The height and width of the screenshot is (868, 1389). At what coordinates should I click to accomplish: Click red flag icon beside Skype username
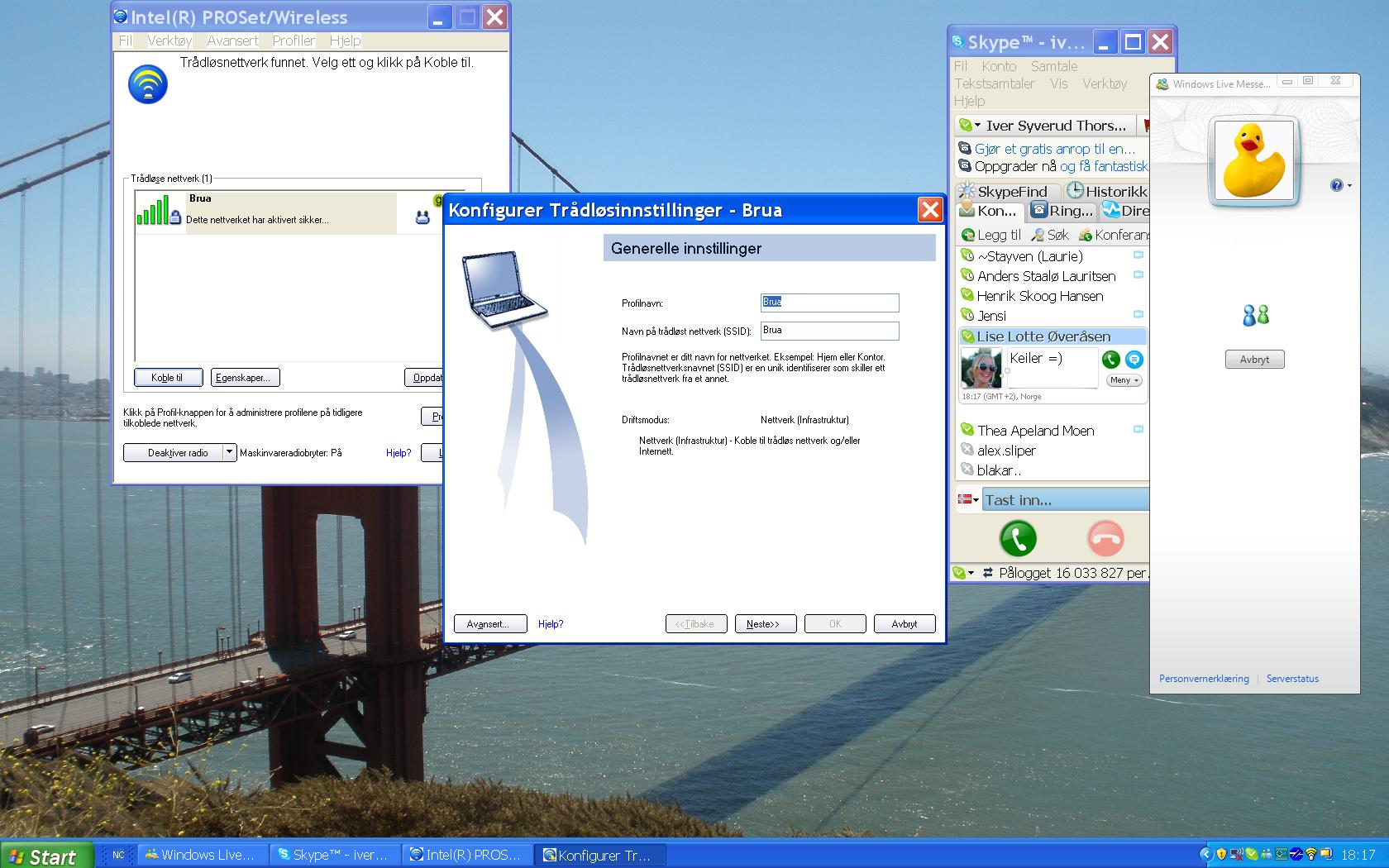coord(1145,126)
